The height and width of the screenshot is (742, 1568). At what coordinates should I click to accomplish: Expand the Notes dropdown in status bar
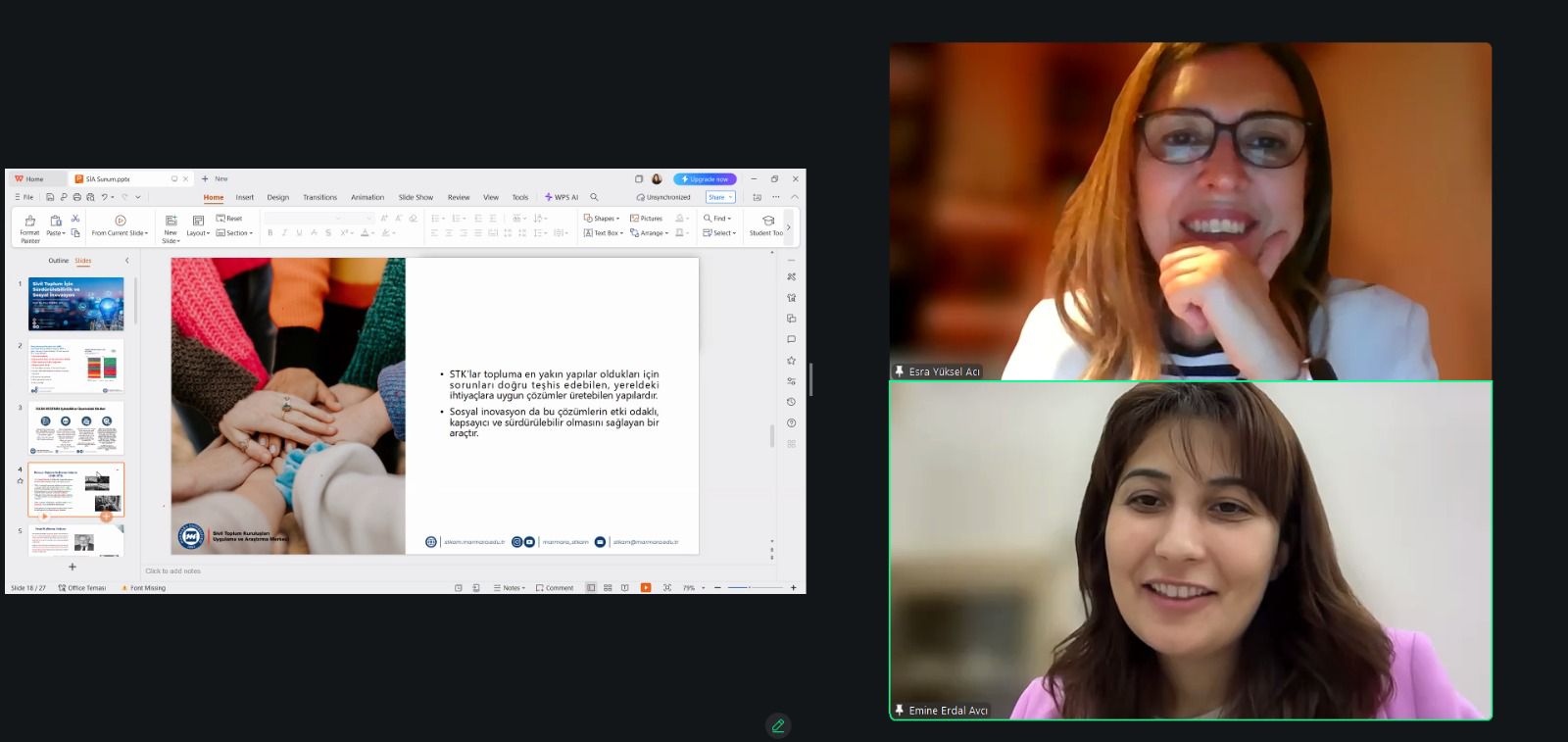510,588
